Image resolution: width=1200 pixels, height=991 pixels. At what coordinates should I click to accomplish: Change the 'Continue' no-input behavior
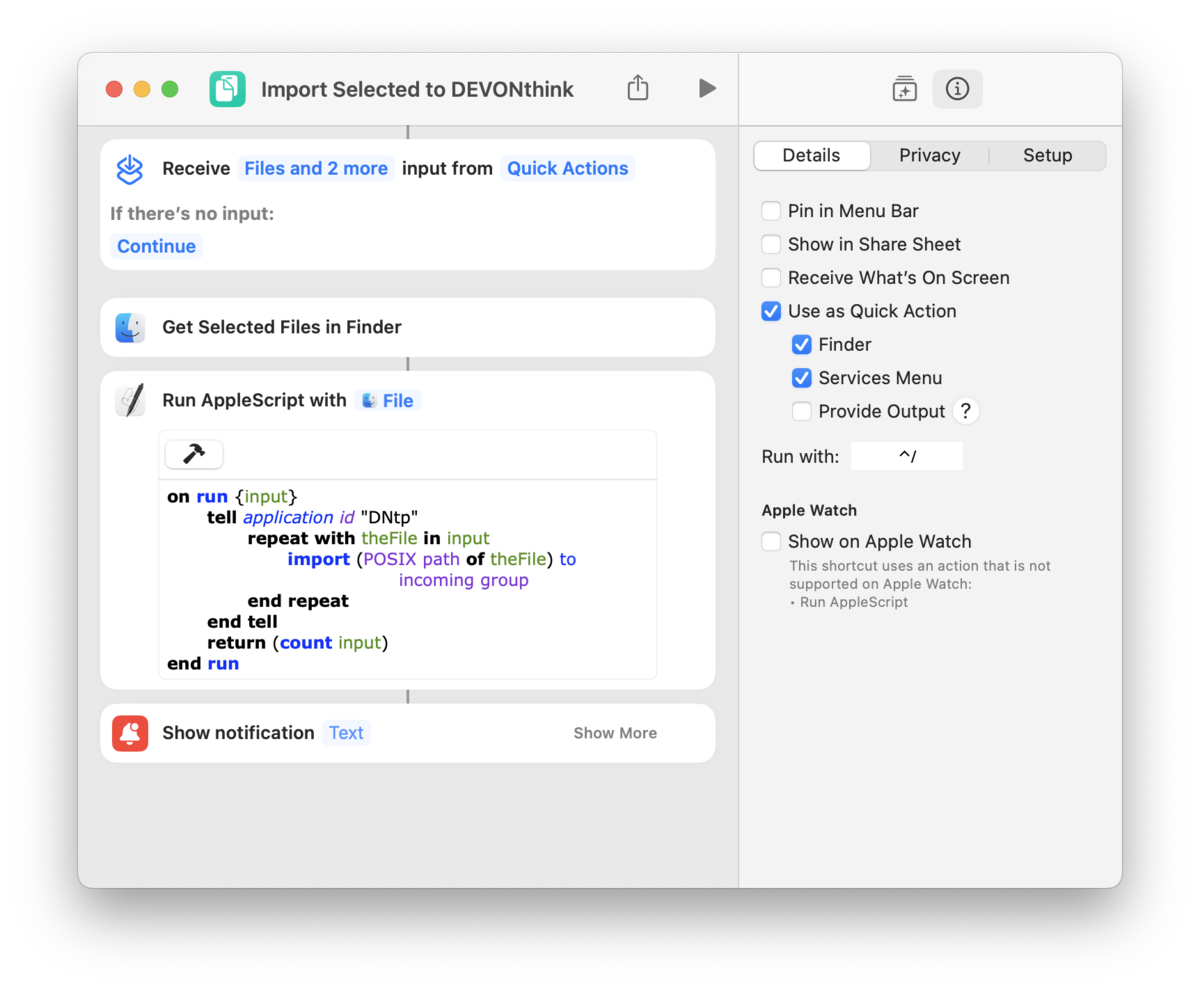point(156,246)
